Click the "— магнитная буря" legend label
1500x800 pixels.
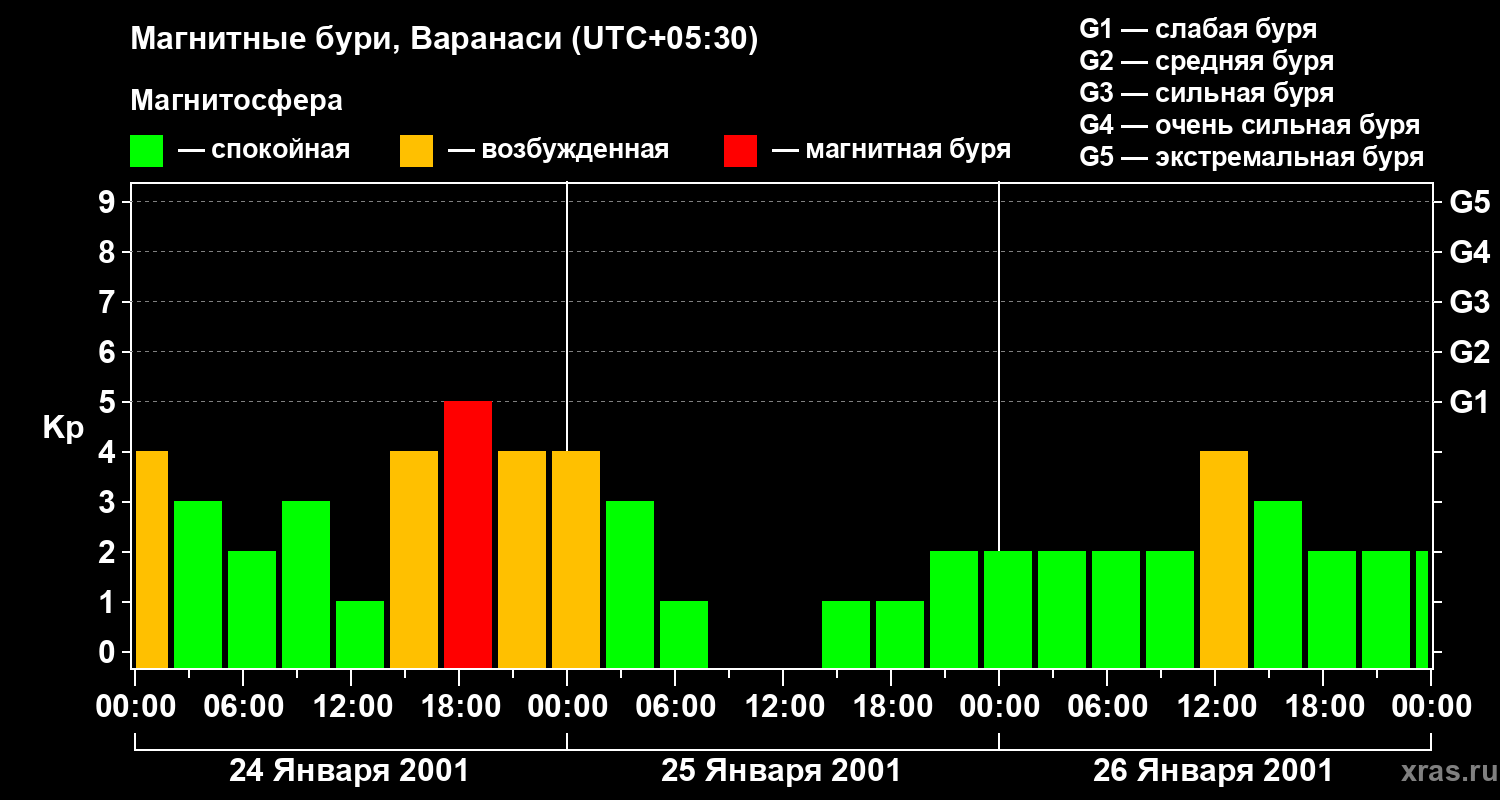pyautogui.click(x=891, y=151)
